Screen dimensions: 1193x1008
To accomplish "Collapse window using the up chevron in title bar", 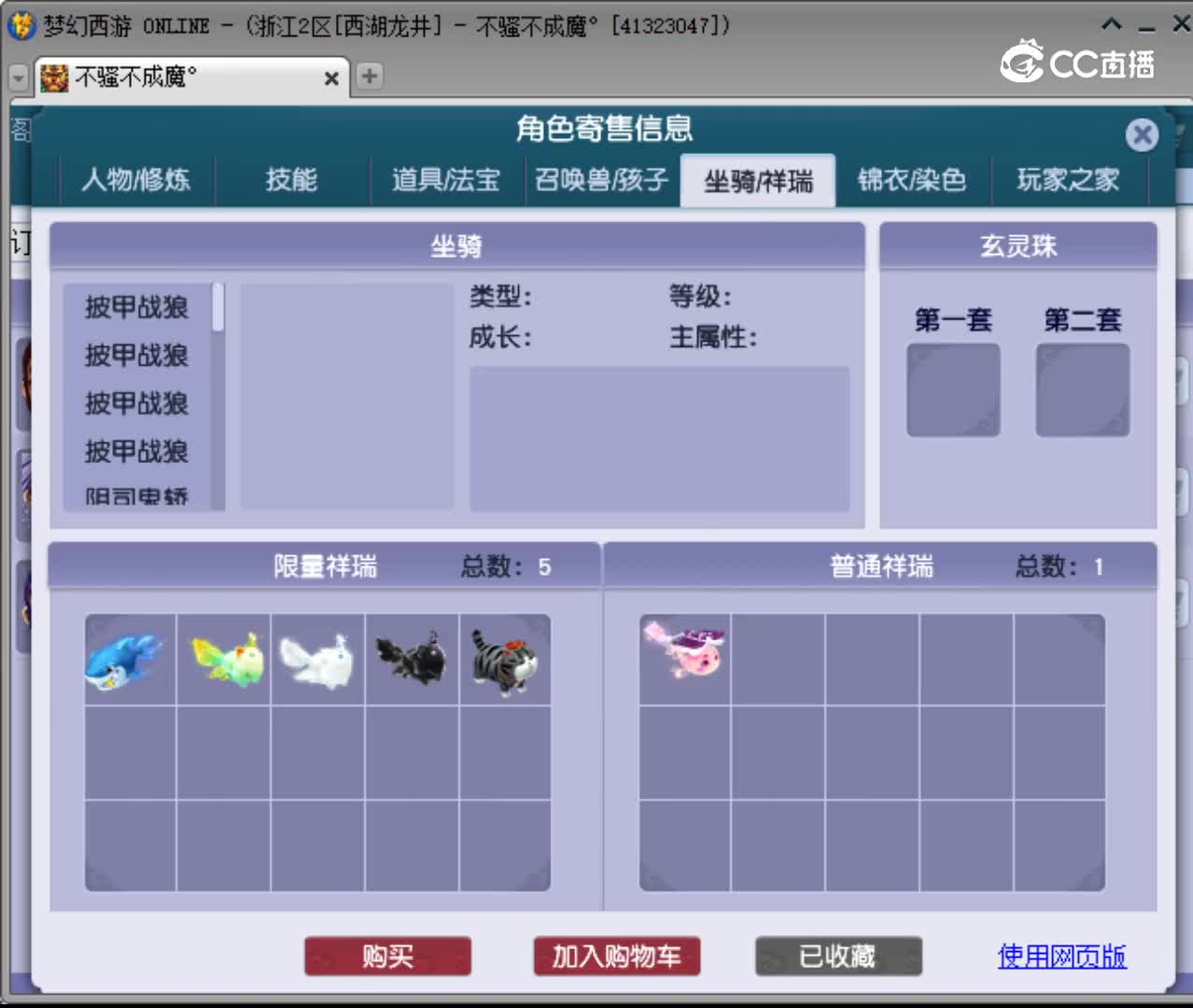I will click(x=1112, y=24).
